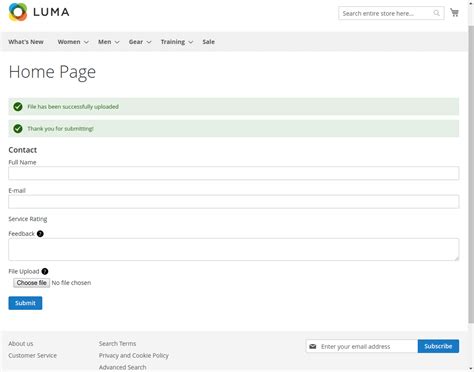Screen dimensions: 474x372
Task: Expand the Training menu chevron
Action: point(191,42)
